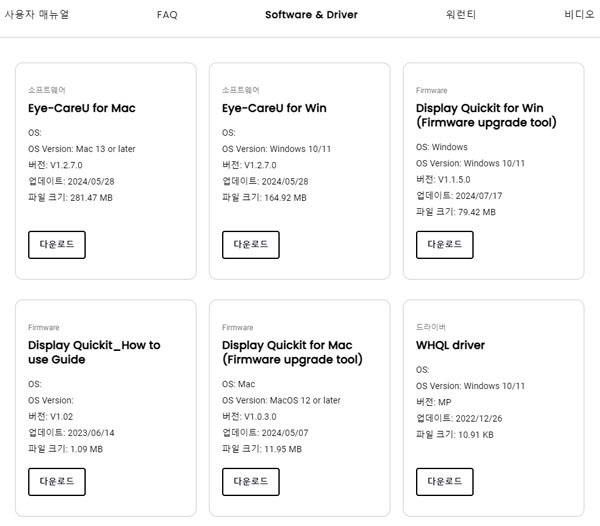This screenshot has width=600, height=526.
Task: Download the WHQL driver
Action: tap(444, 481)
